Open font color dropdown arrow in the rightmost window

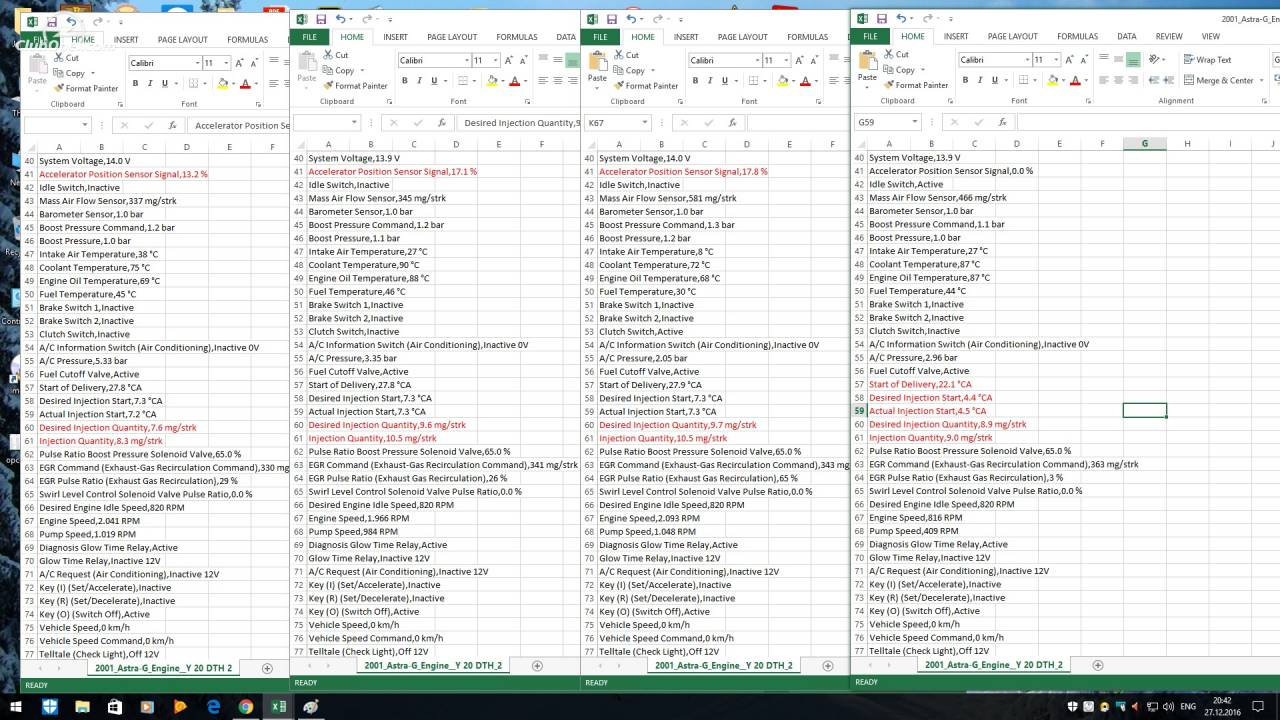point(1084,80)
